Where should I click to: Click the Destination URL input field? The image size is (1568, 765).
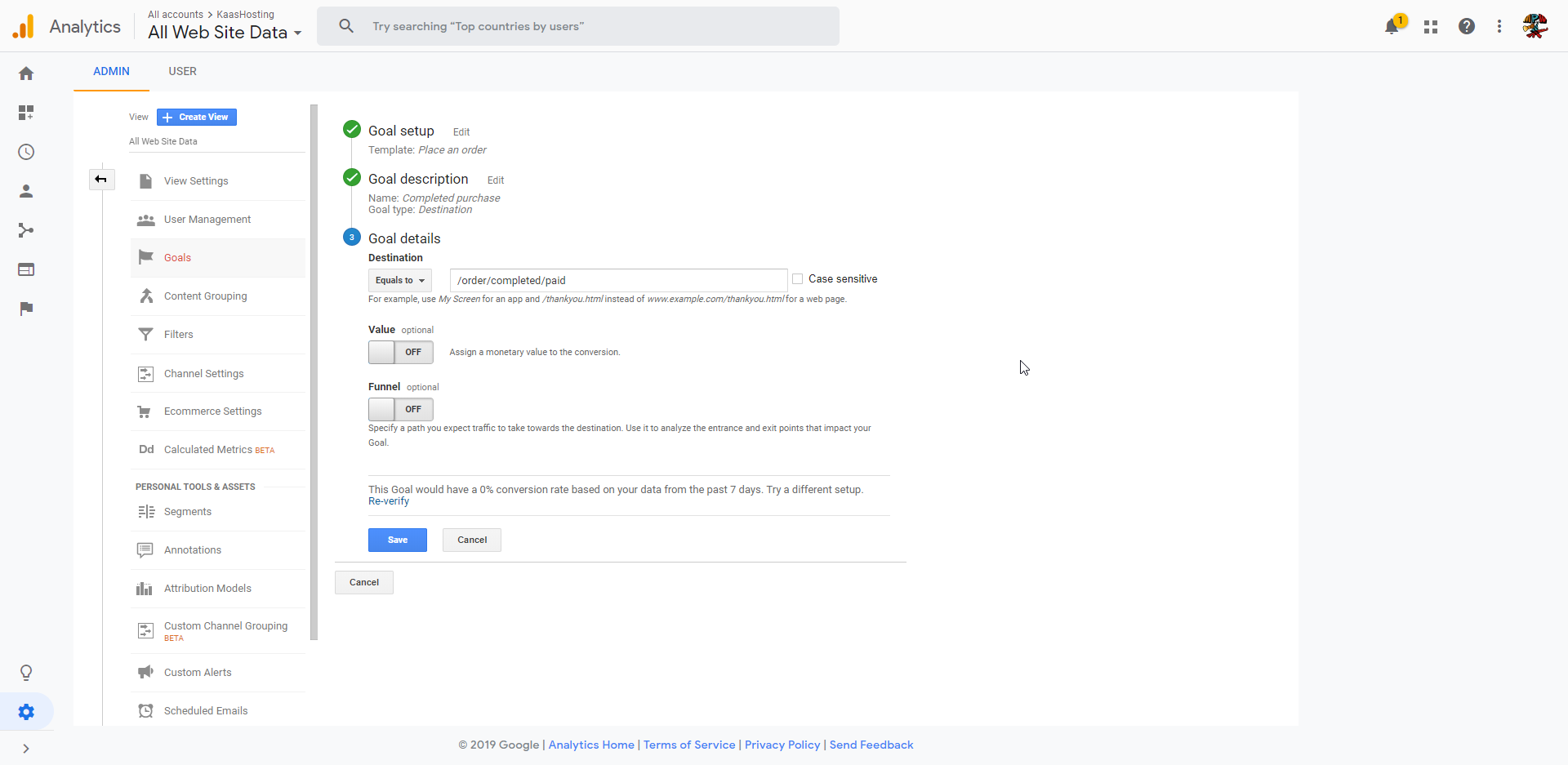pyautogui.click(x=617, y=280)
